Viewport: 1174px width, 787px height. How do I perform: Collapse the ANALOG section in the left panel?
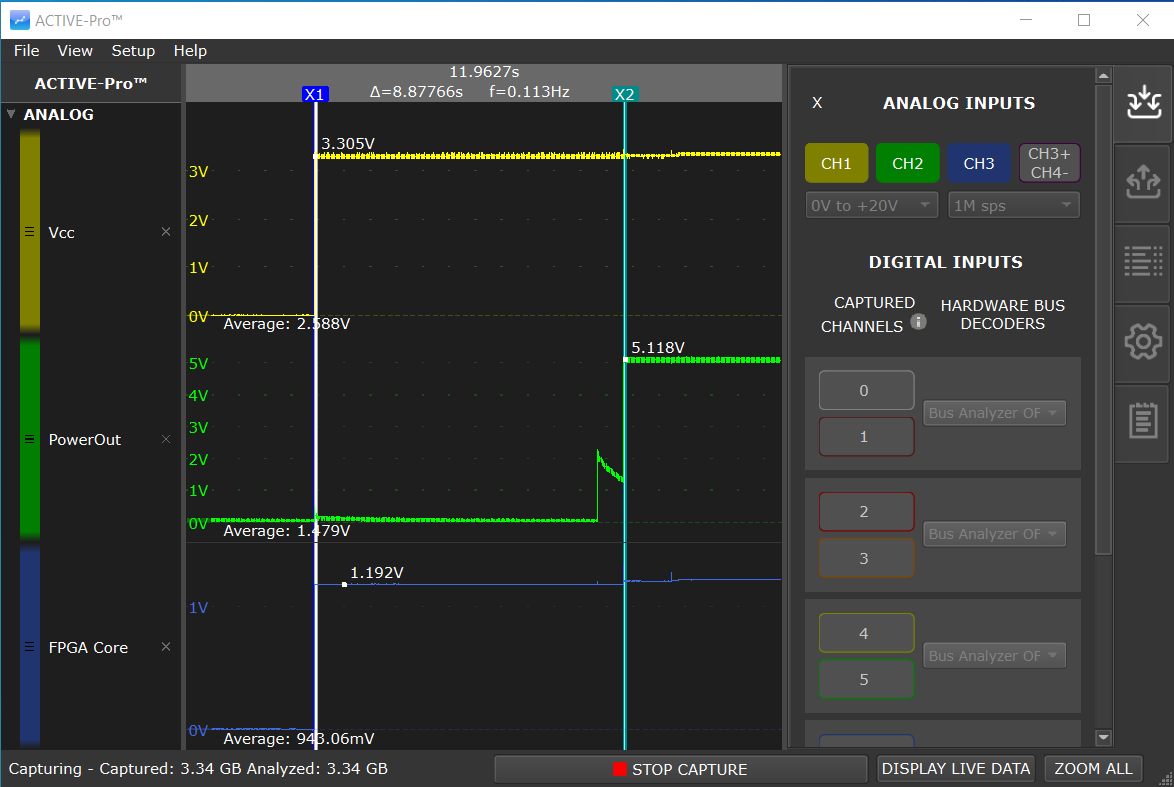click(10, 114)
